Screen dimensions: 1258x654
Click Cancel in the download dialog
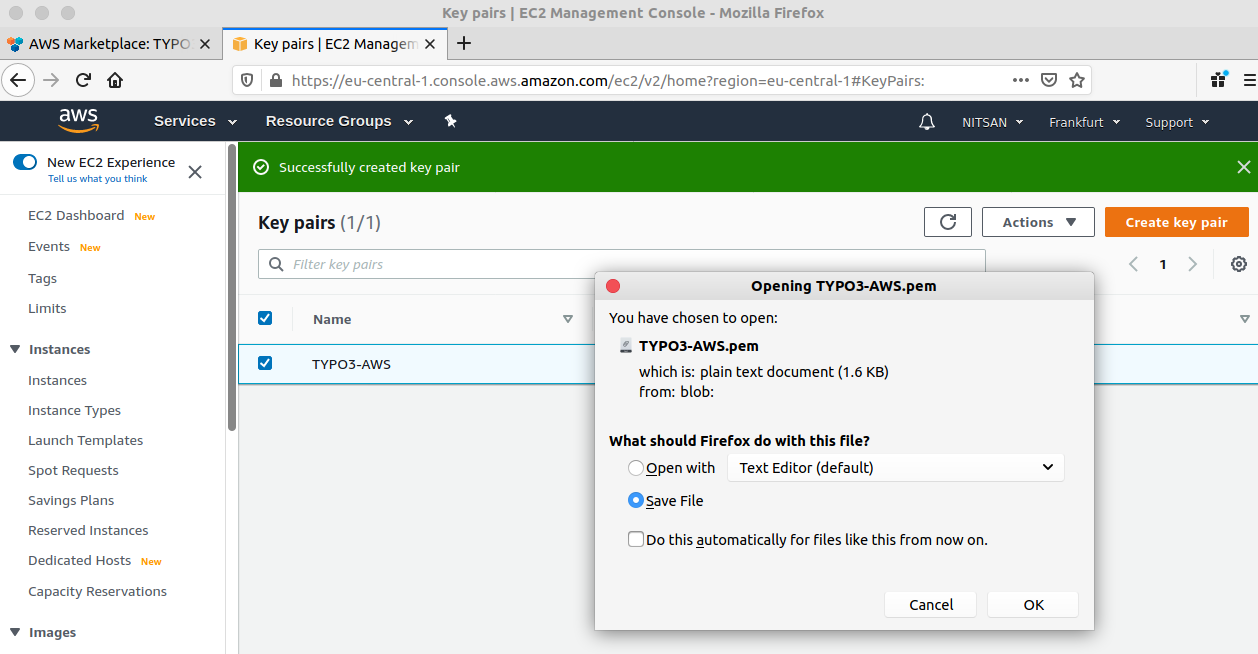pos(931,604)
